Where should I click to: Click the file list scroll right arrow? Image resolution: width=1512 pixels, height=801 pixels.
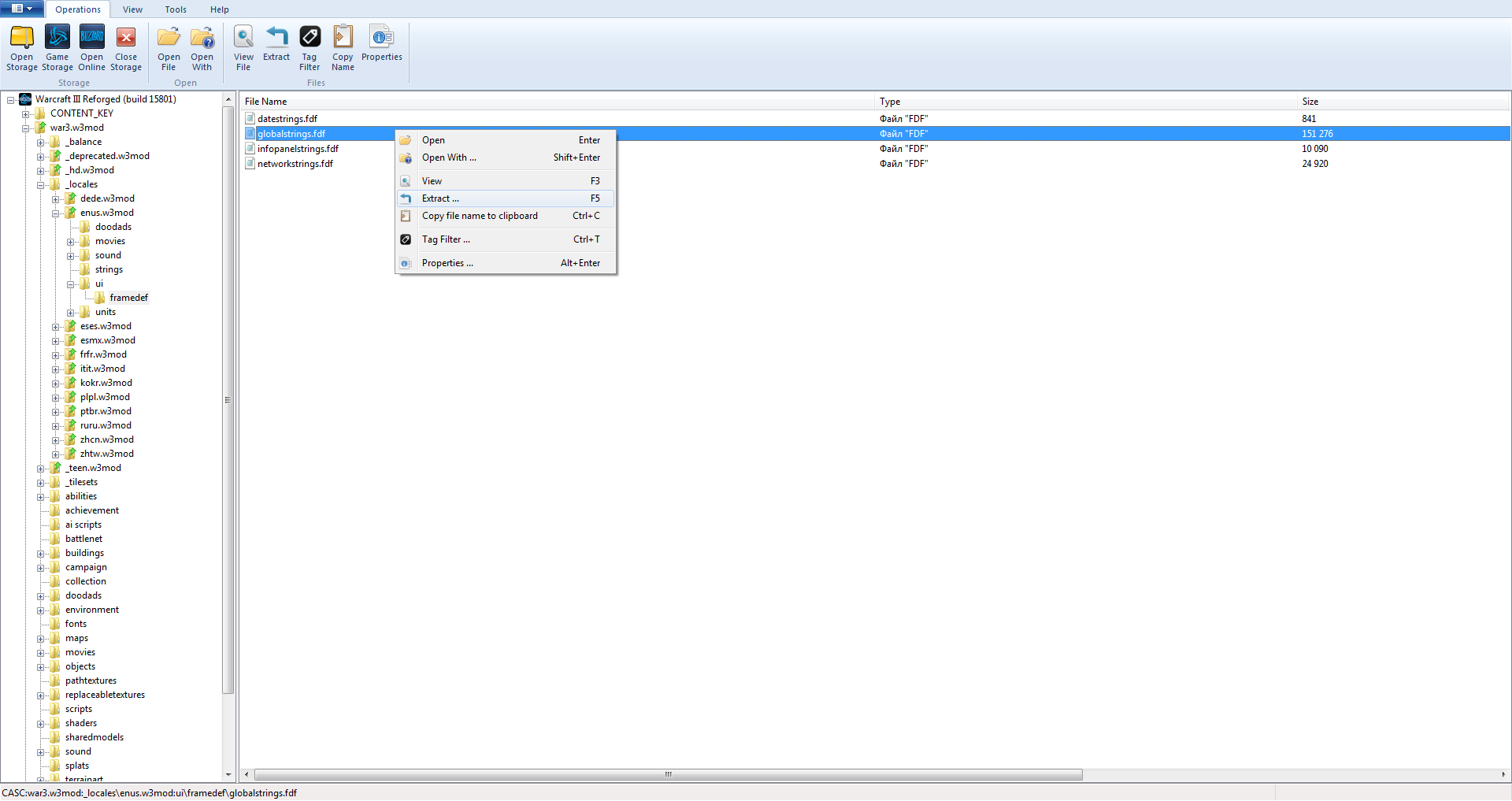[1504, 774]
